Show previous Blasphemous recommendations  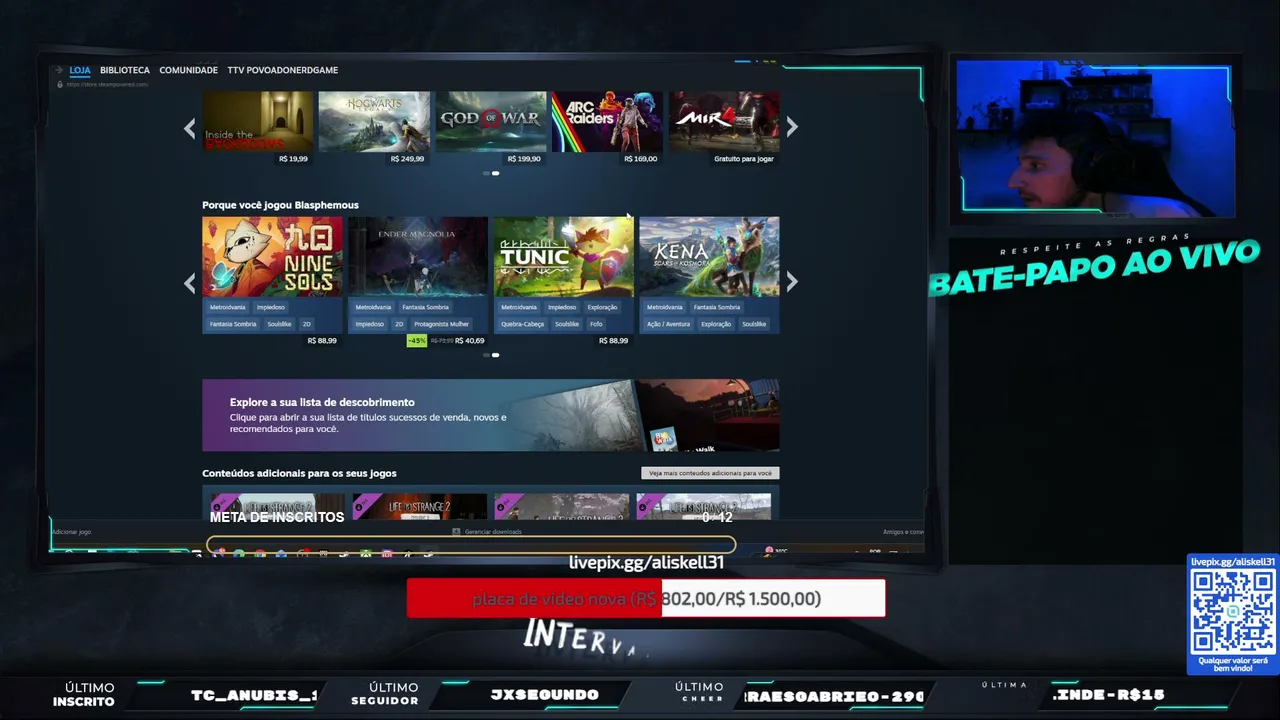[x=189, y=283]
